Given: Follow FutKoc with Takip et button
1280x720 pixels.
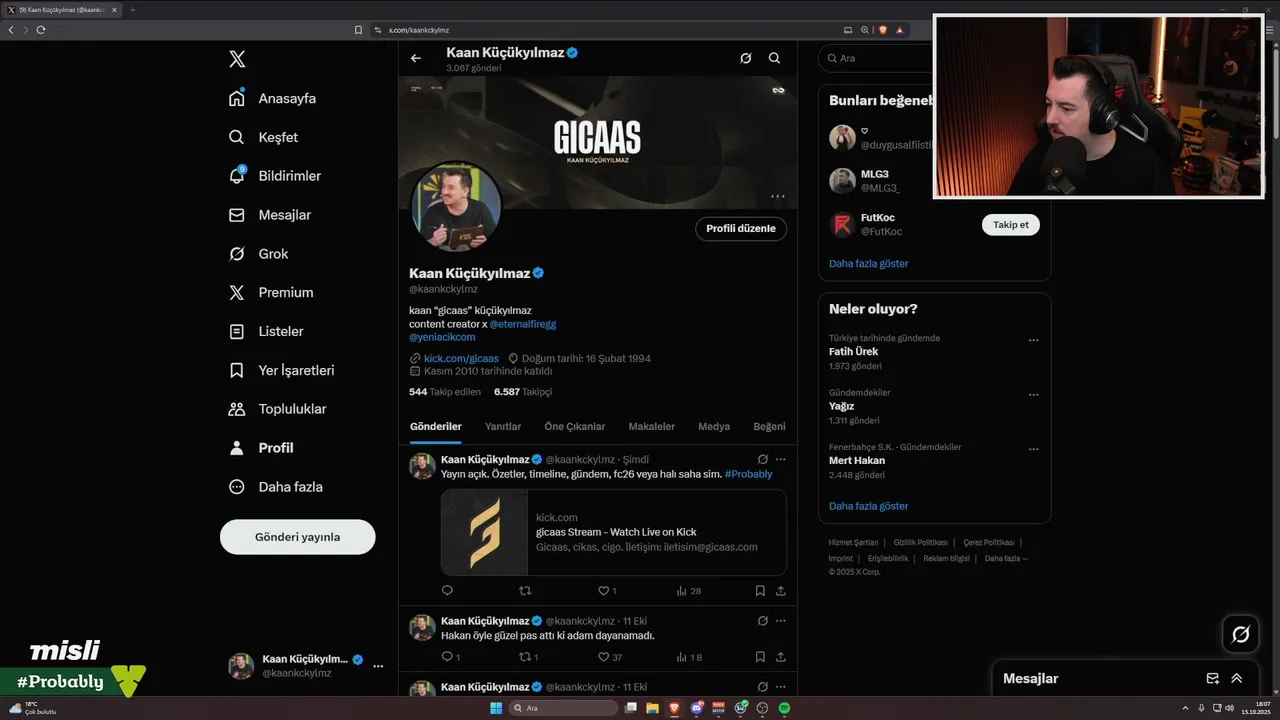Looking at the screenshot, I should coord(1011,225).
